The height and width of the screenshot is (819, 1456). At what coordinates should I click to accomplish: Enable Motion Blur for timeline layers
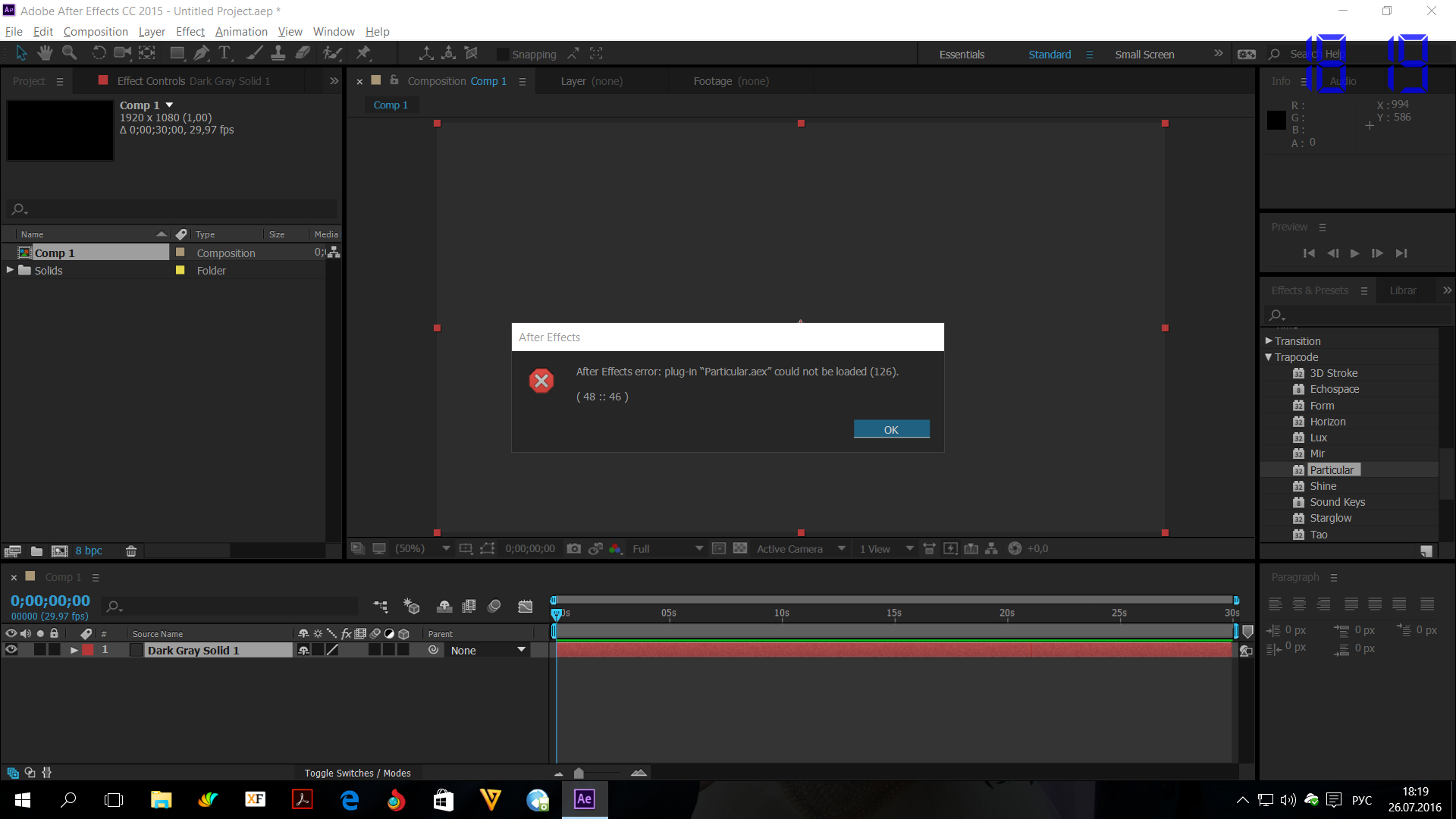tap(494, 607)
